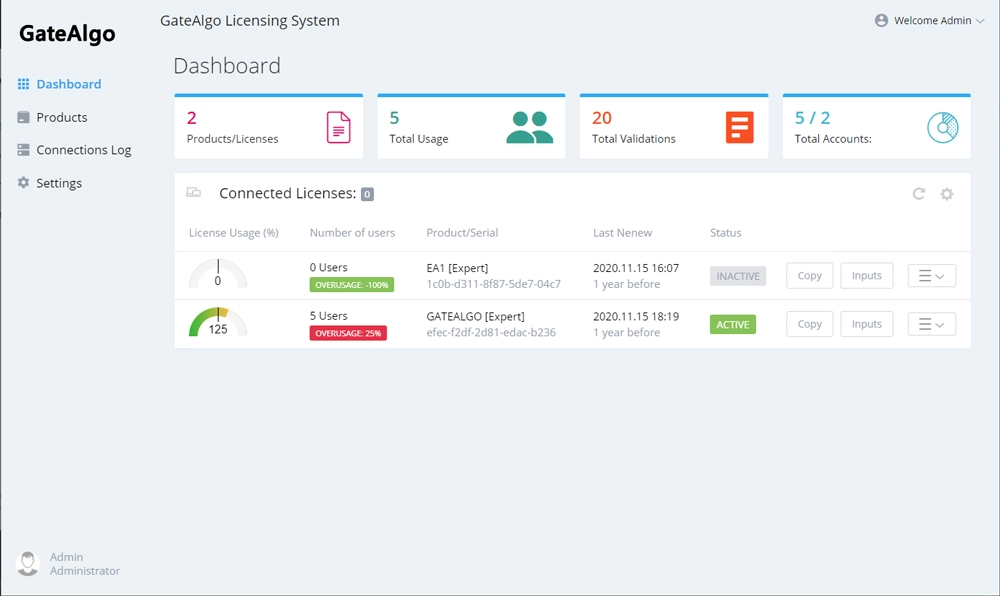Open the Settings page
Screen dimensions: 1000x596
59,183
